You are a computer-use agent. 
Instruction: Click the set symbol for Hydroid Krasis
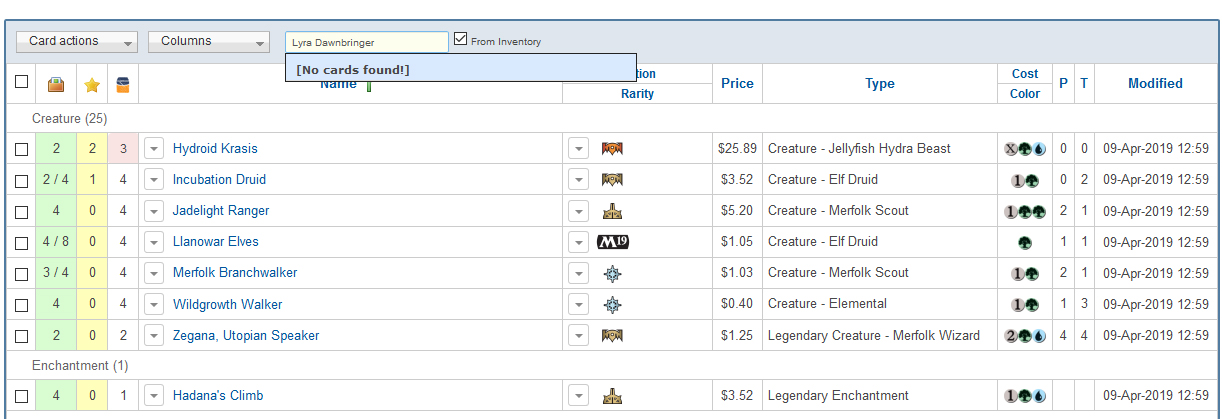click(612, 149)
